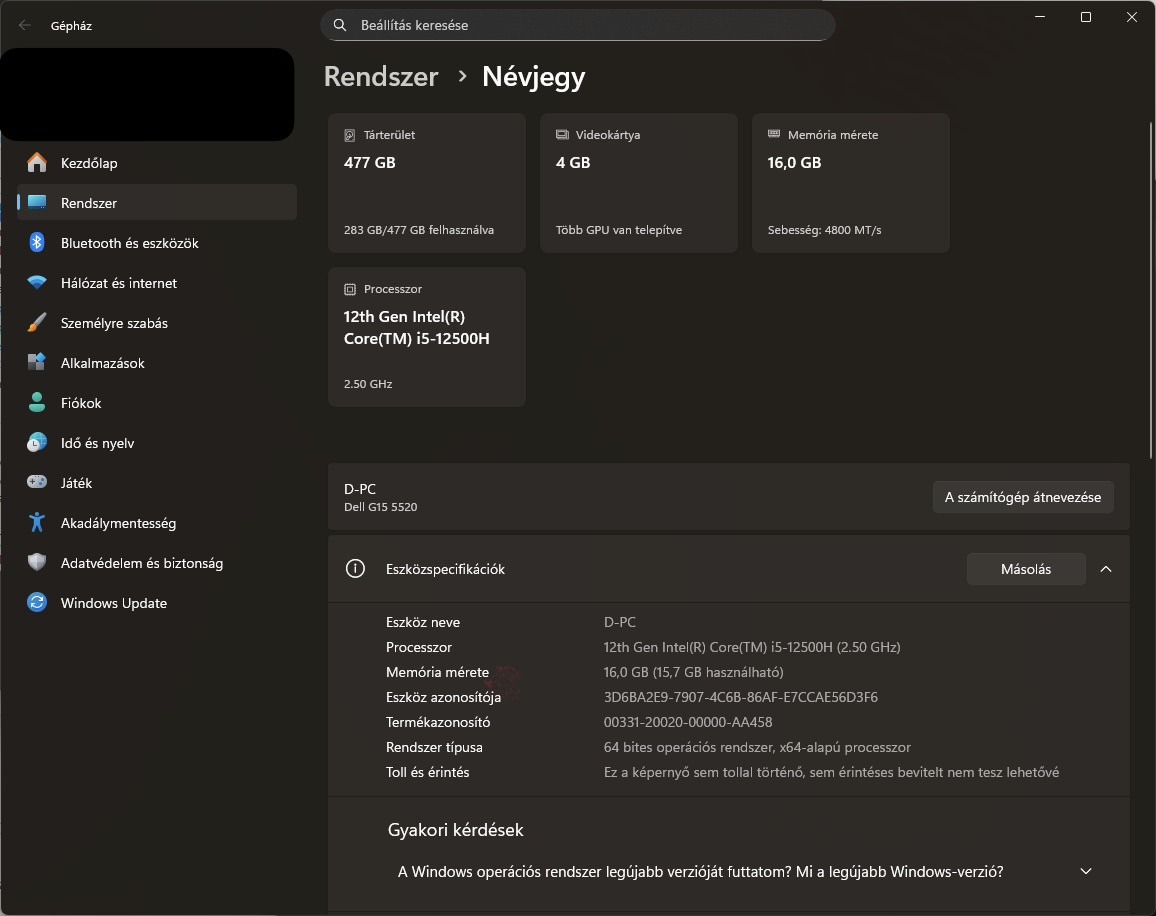1156x916 pixels.
Task: Click the Akadálymentesség accessibility icon
Action: point(37,523)
